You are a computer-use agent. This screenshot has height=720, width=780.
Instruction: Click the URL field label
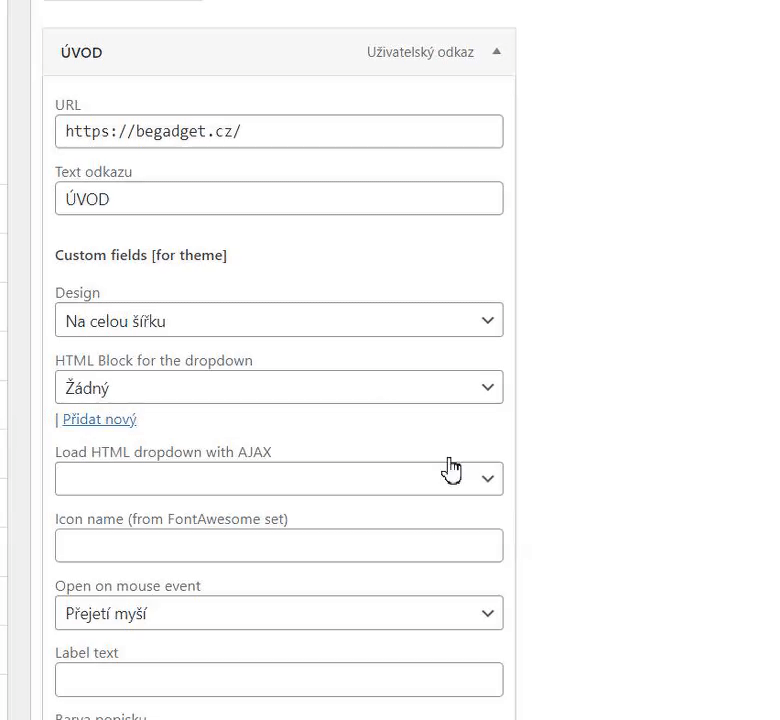tap(68, 105)
